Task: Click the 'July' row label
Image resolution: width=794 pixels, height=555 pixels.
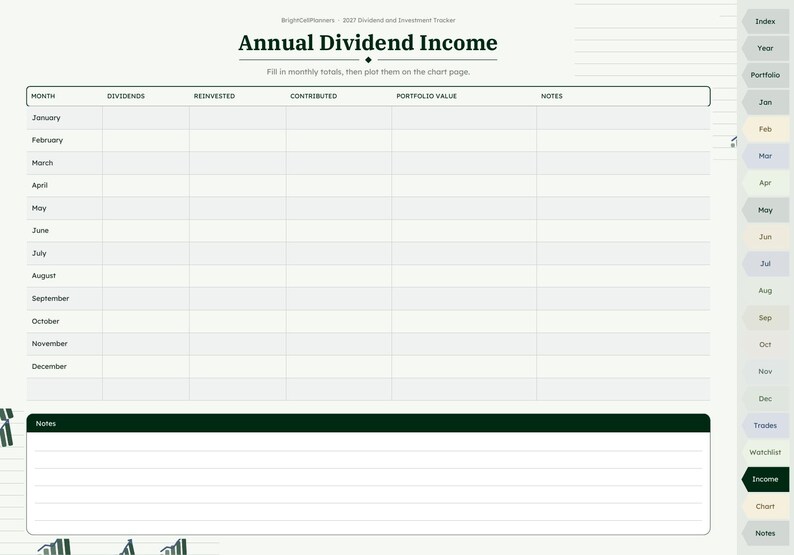Action: tap(39, 253)
